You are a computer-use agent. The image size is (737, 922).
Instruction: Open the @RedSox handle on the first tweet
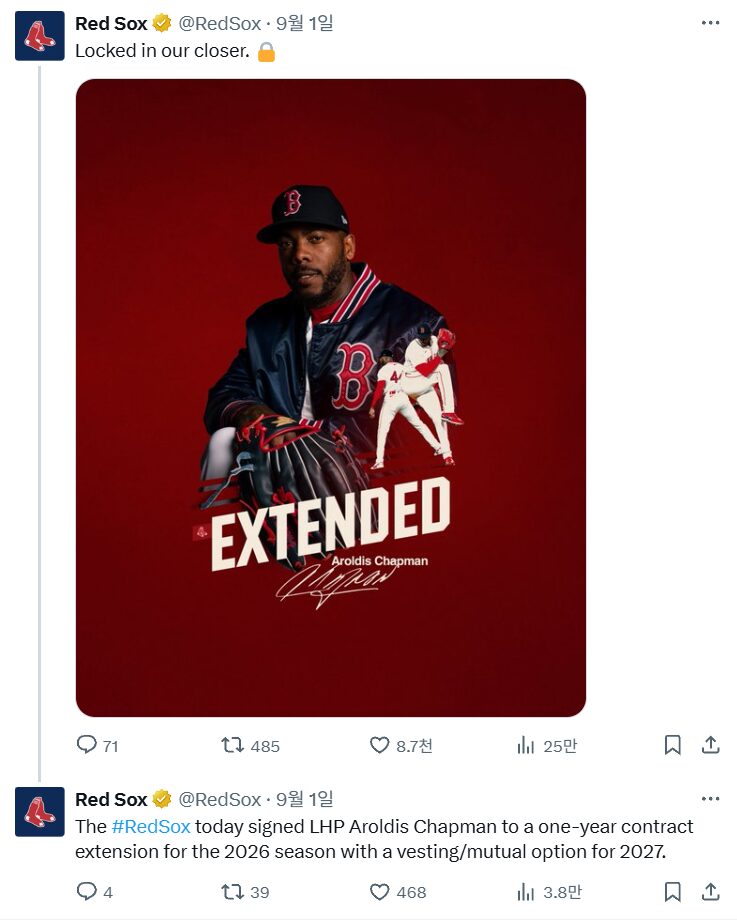219,24
